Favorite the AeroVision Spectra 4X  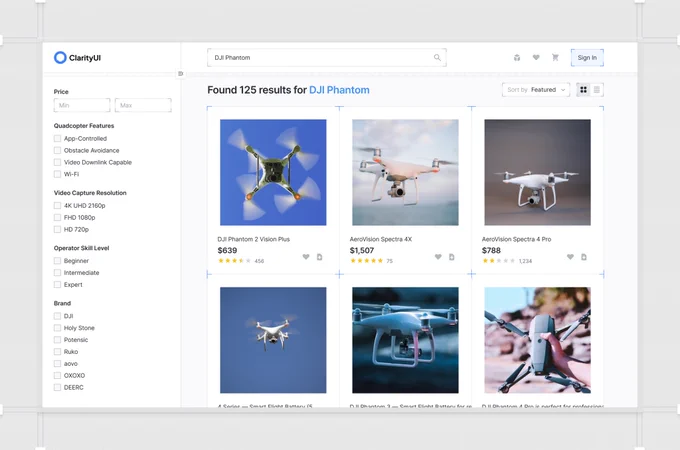click(x=438, y=257)
